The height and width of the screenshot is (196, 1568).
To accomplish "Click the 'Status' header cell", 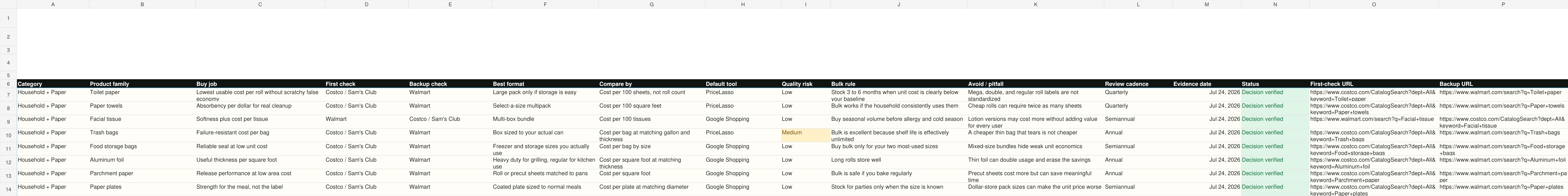I will (x=1275, y=84).
